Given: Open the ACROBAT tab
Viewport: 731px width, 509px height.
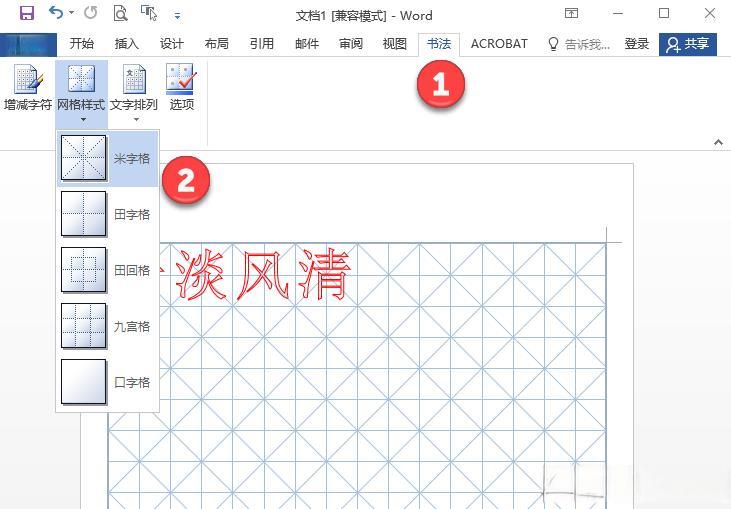Looking at the screenshot, I should tap(499, 44).
